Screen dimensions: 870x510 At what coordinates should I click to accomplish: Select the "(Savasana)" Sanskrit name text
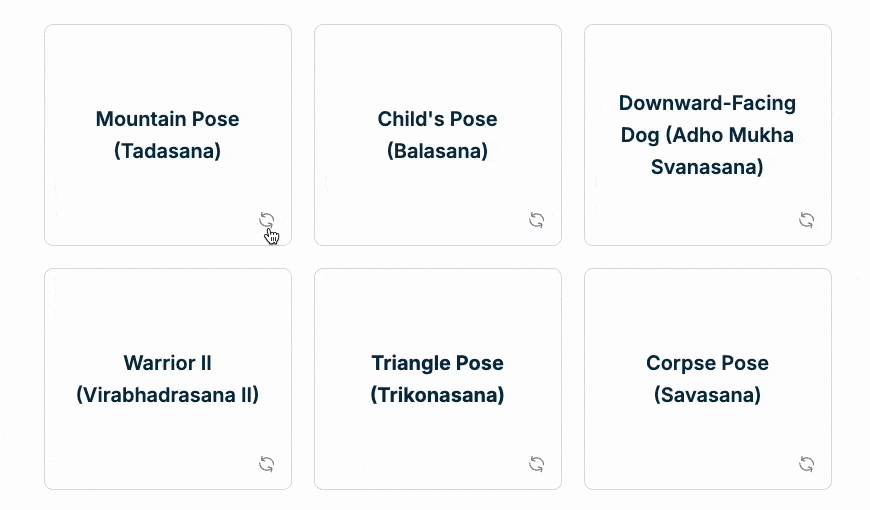pyautogui.click(x=707, y=395)
